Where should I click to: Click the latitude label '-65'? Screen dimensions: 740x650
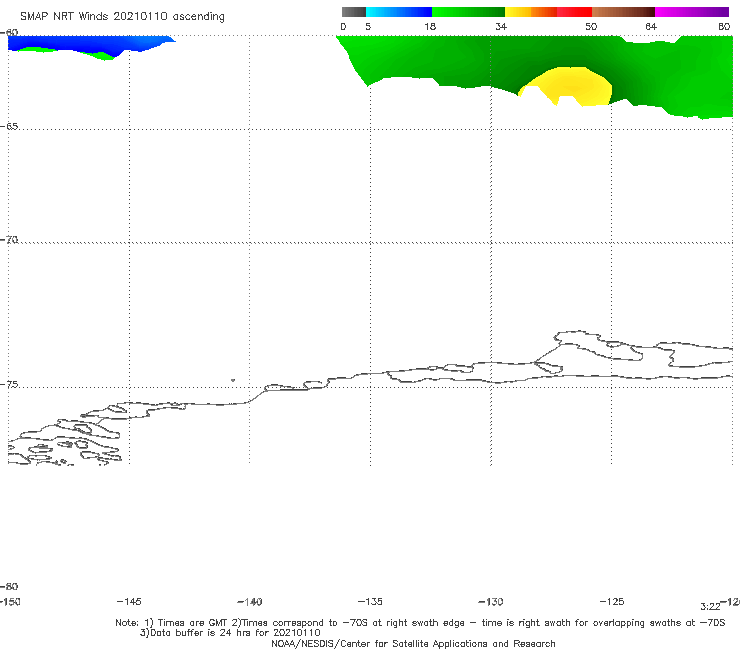pyautogui.click(x=9, y=127)
